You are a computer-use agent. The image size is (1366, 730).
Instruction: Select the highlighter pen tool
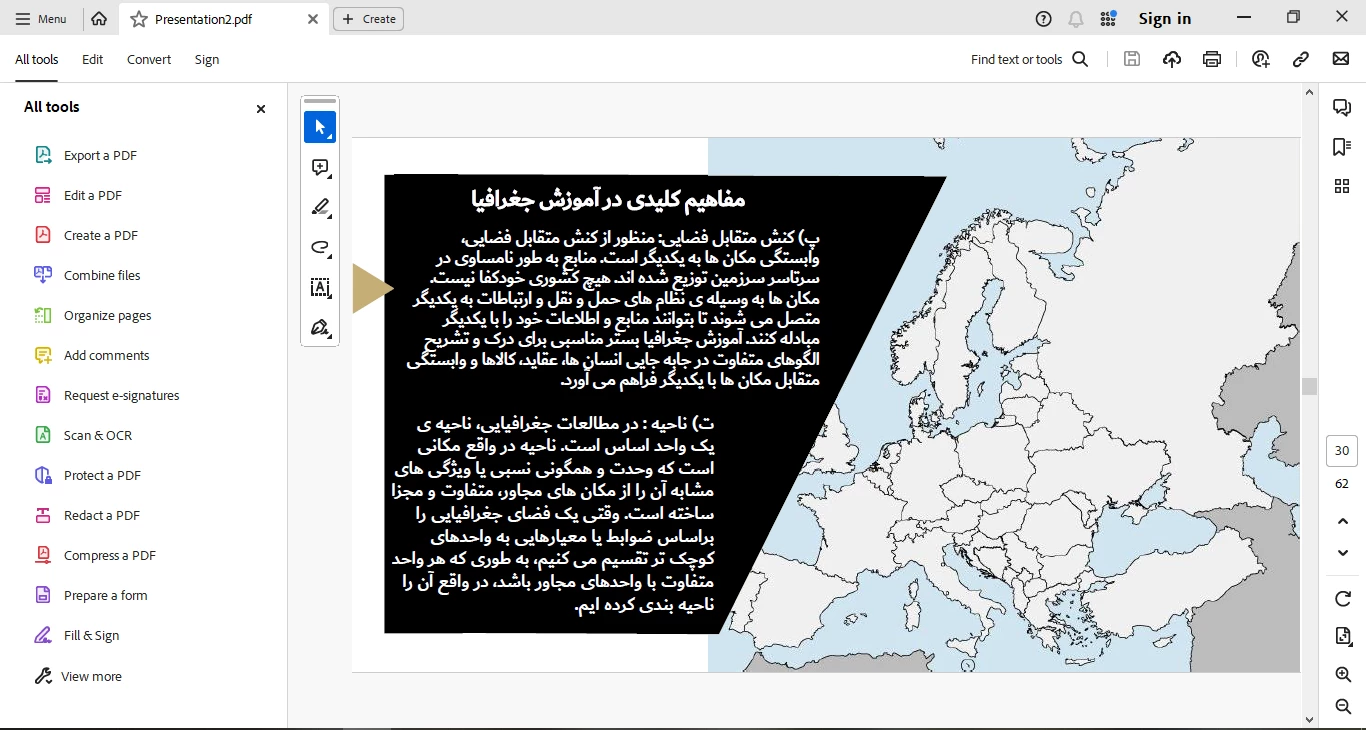(x=320, y=208)
